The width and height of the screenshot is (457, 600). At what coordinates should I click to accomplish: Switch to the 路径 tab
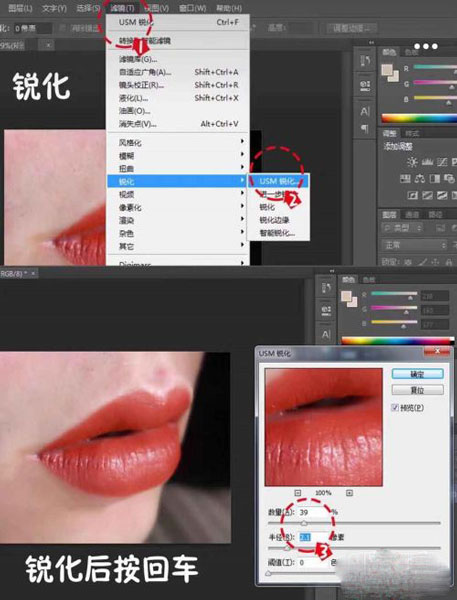pyautogui.click(x=435, y=215)
